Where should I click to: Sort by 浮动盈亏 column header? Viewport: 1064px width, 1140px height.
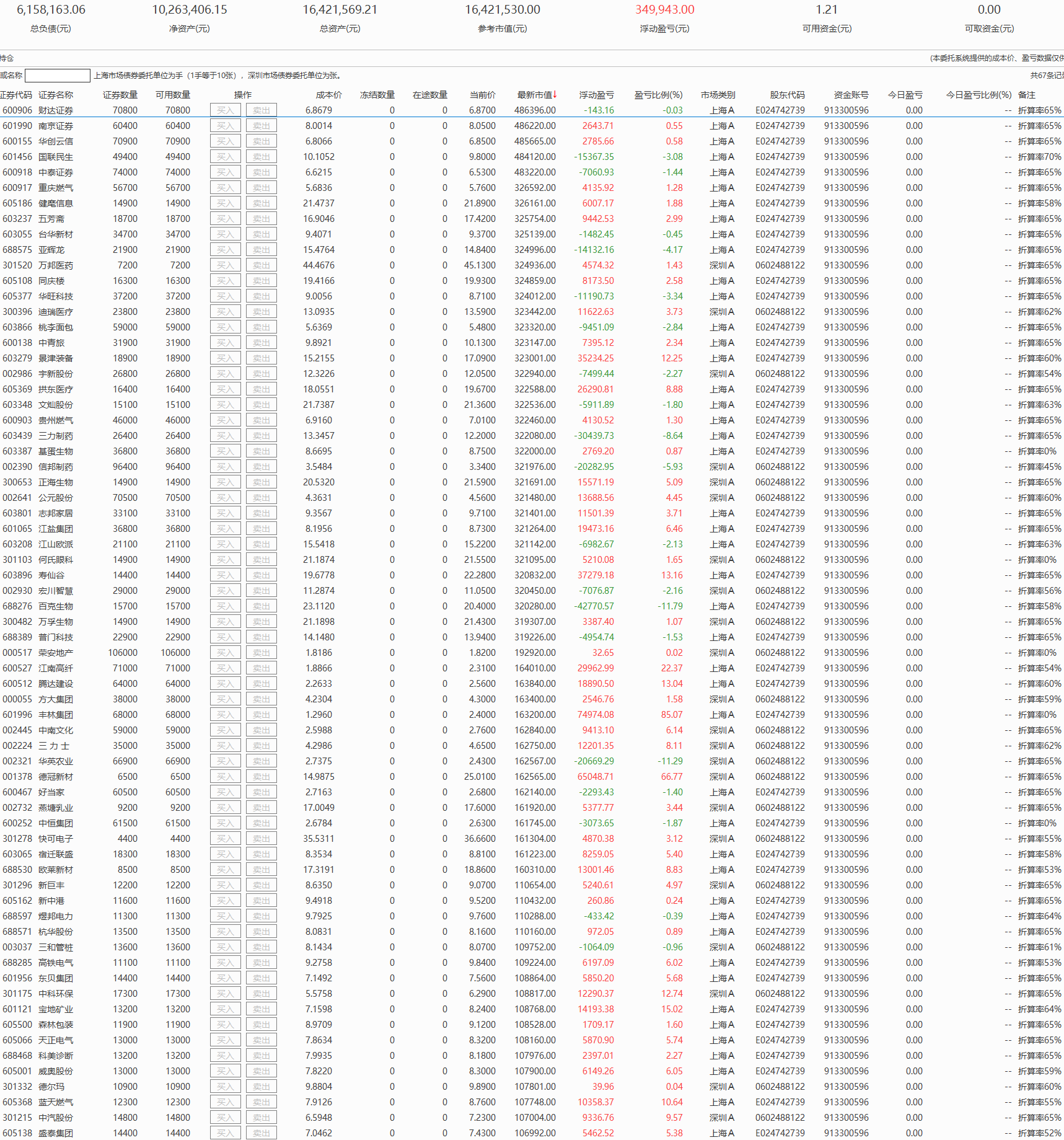pyautogui.click(x=596, y=95)
